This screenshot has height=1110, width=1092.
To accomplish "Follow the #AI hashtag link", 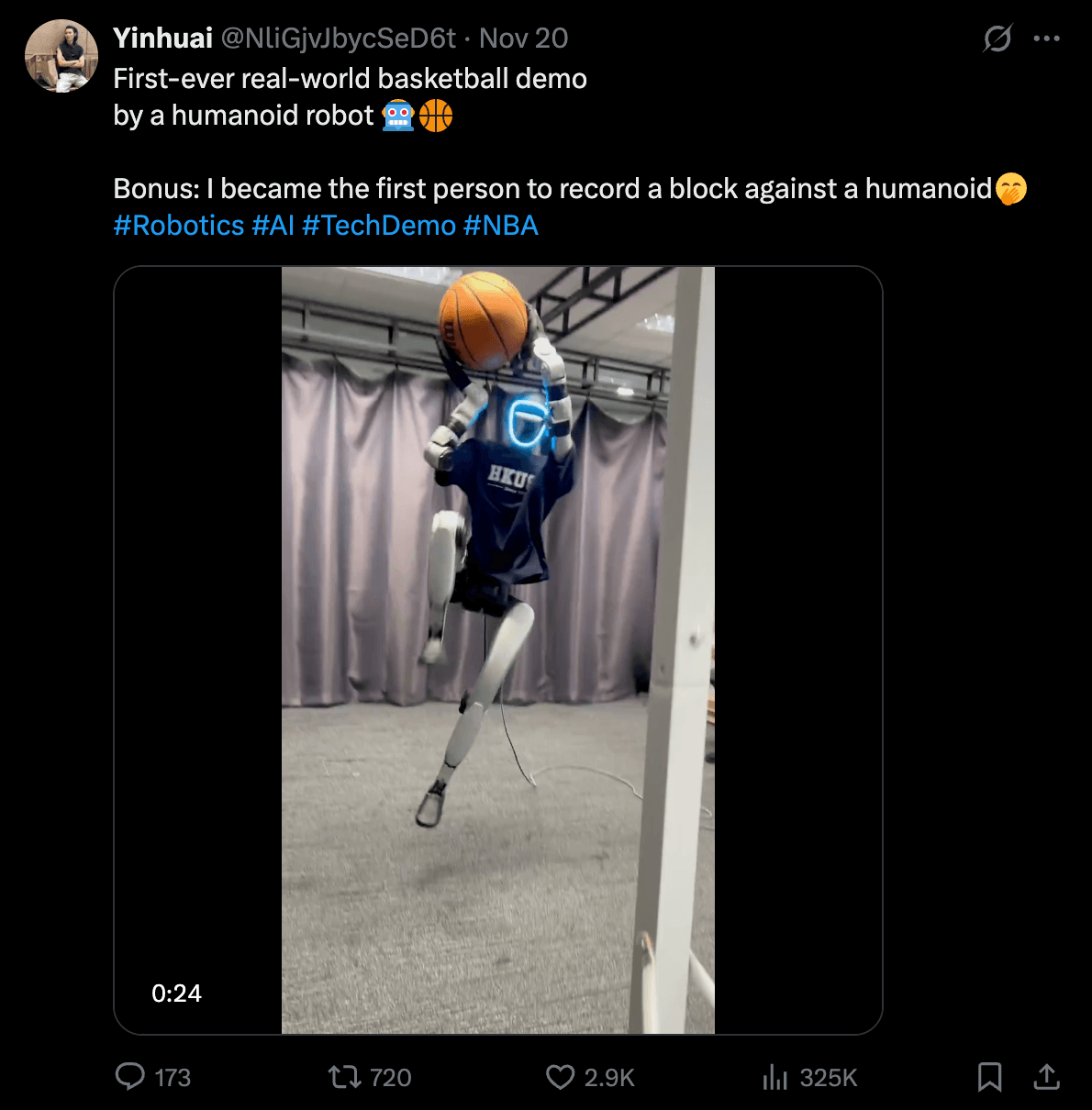I will (273, 226).
